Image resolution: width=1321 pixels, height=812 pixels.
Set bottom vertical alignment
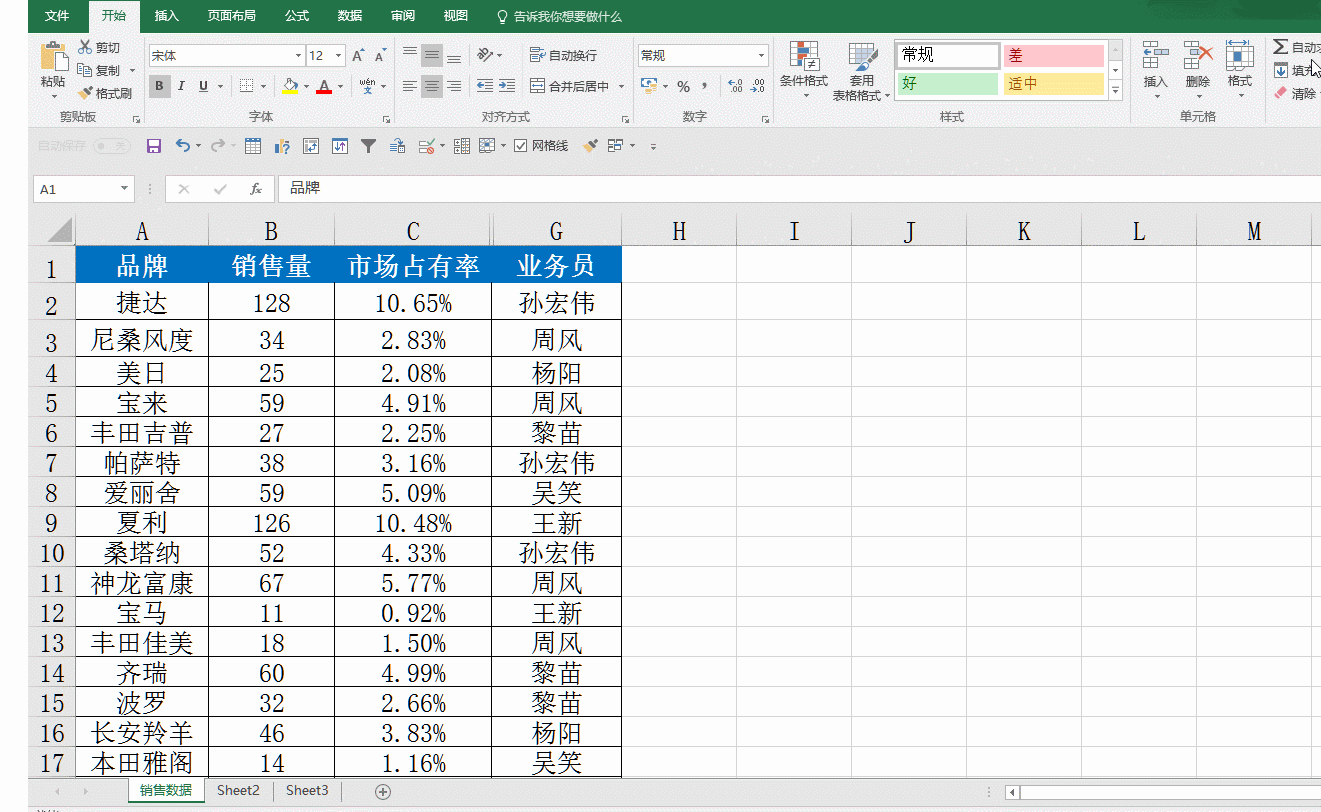(454, 56)
